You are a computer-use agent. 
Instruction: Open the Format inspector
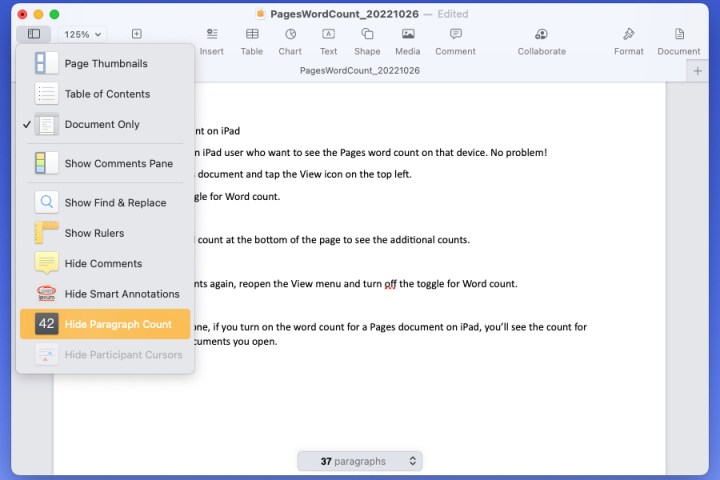coord(628,40)
